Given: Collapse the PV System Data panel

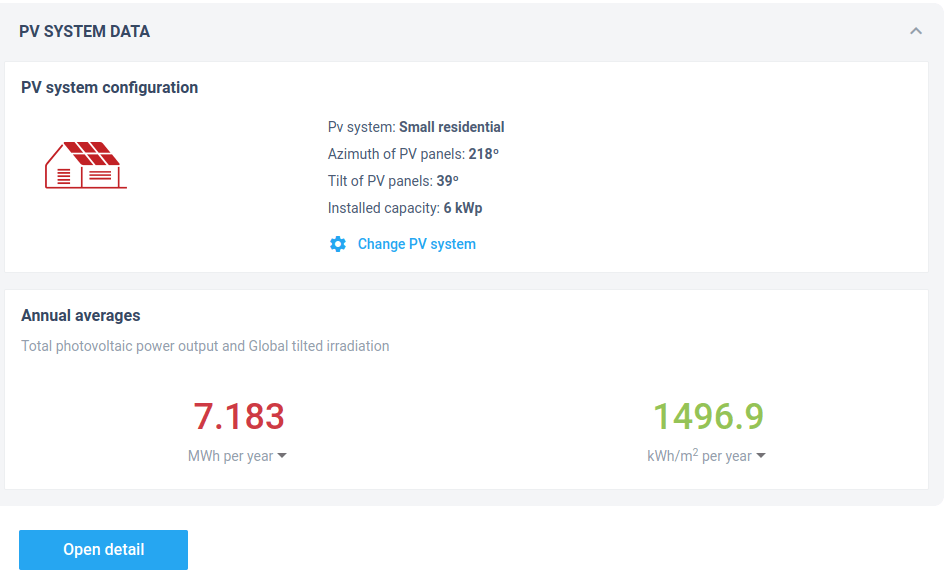Looking at the screenshot, I should click(915, 32).
